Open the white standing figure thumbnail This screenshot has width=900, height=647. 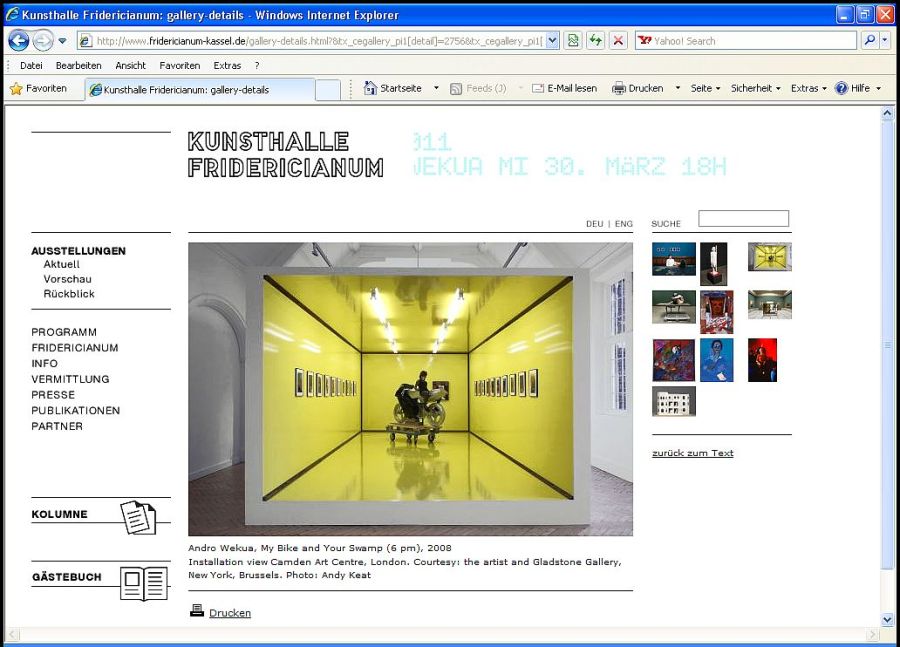[713, 264]
